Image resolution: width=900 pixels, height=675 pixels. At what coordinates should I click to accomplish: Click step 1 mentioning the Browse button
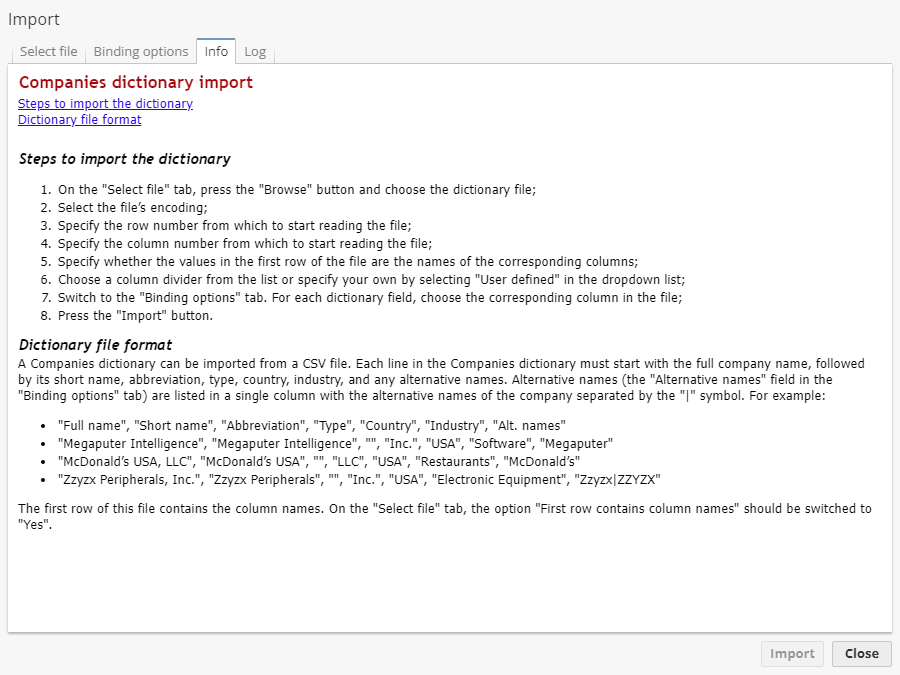click(295, 188)
